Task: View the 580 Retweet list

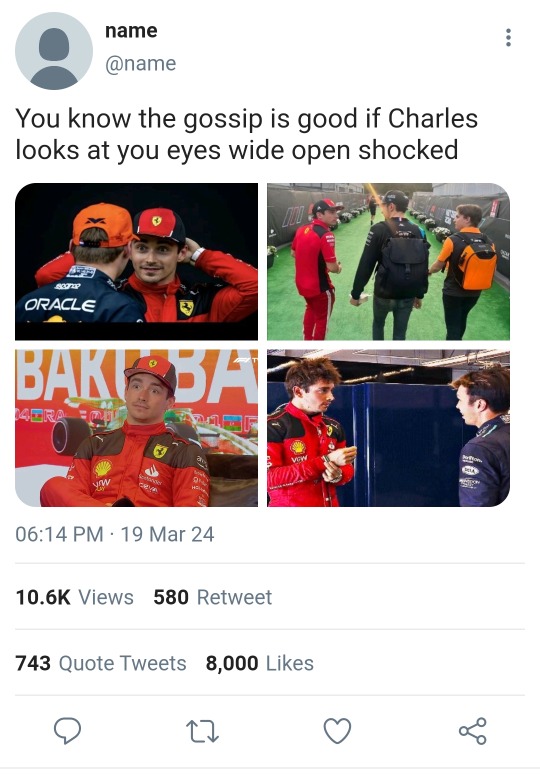Action: [x=213, y=597]
